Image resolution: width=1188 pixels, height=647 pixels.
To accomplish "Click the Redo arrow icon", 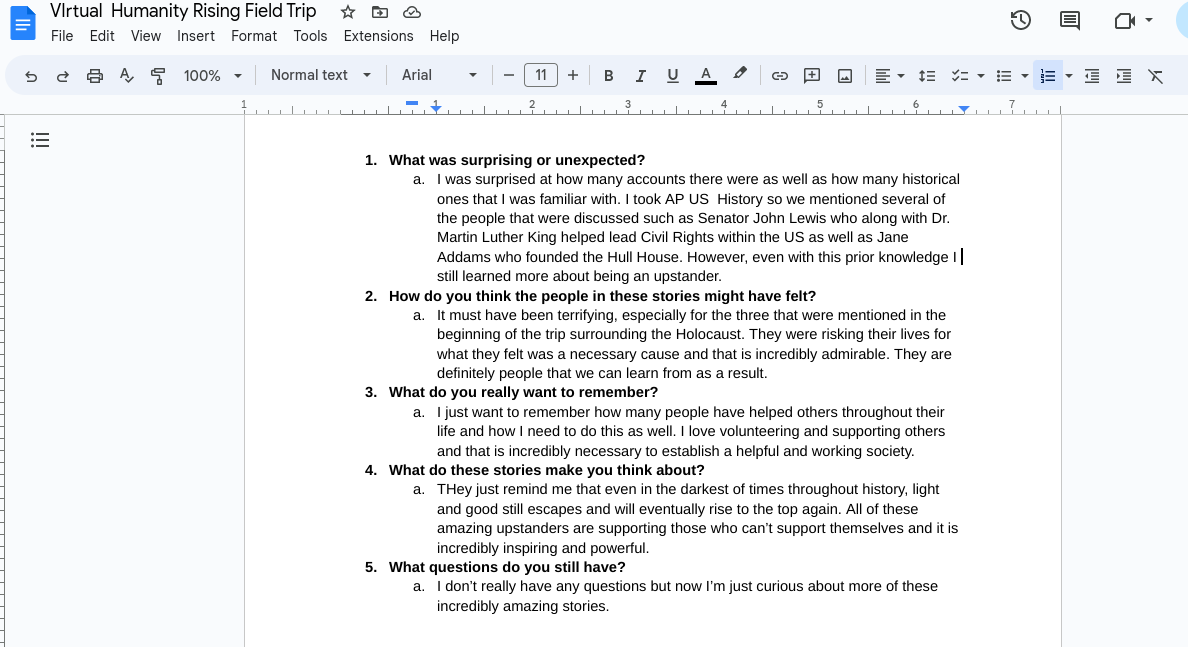I will (x=63, y=76).
